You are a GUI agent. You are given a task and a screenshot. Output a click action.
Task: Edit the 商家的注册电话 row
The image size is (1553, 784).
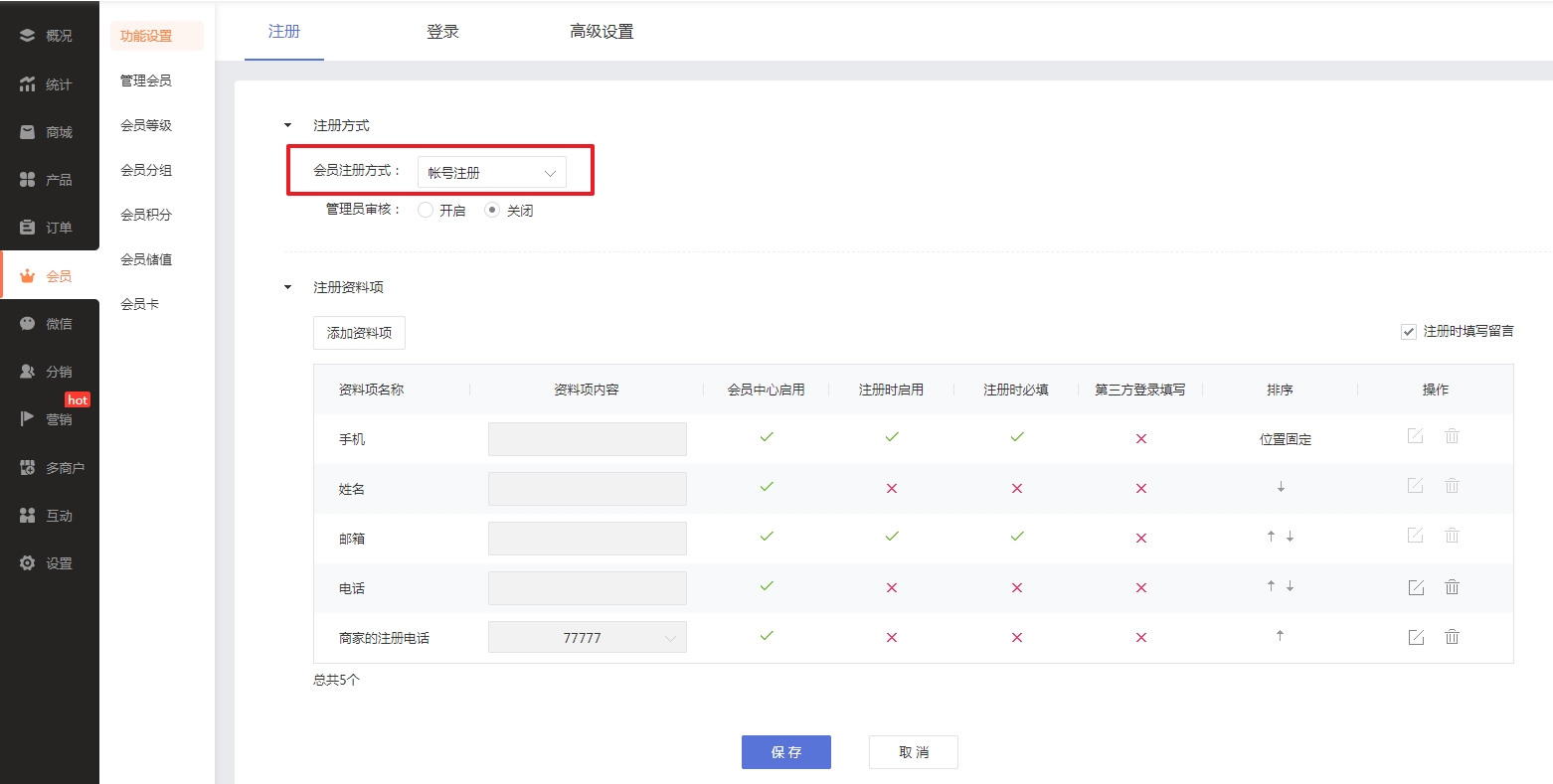tap(1416, 637)
